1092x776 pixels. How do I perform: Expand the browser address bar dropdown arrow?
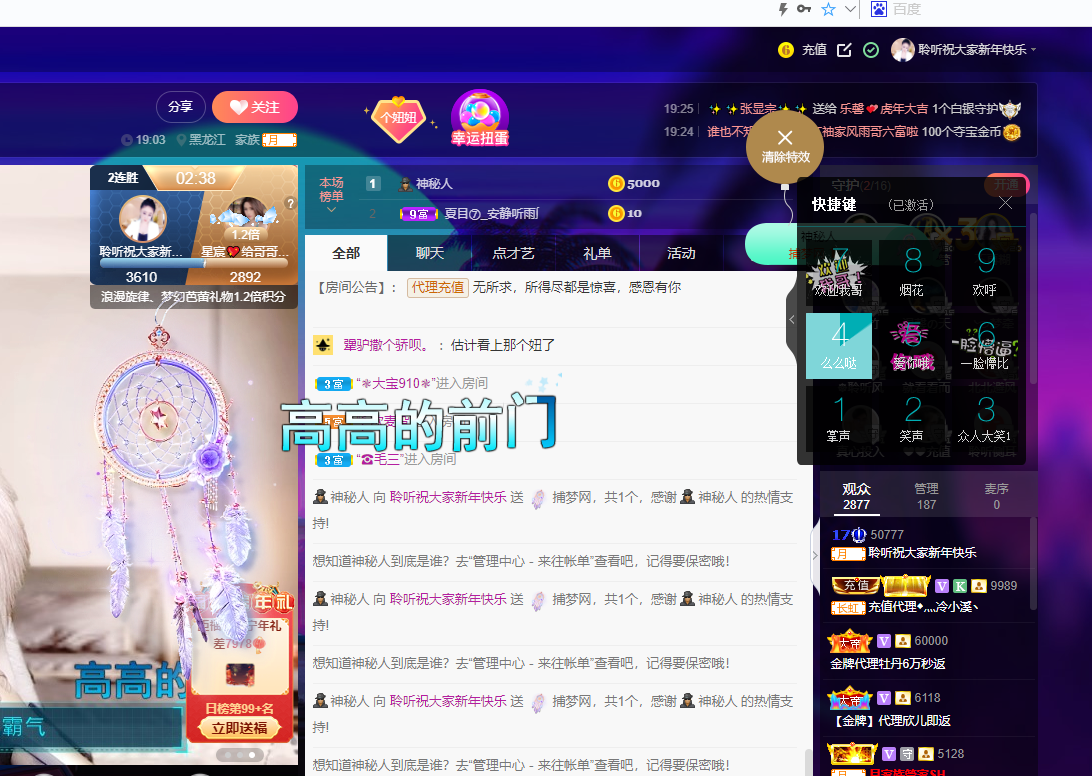pyautogui.click(x=850, y=9)
